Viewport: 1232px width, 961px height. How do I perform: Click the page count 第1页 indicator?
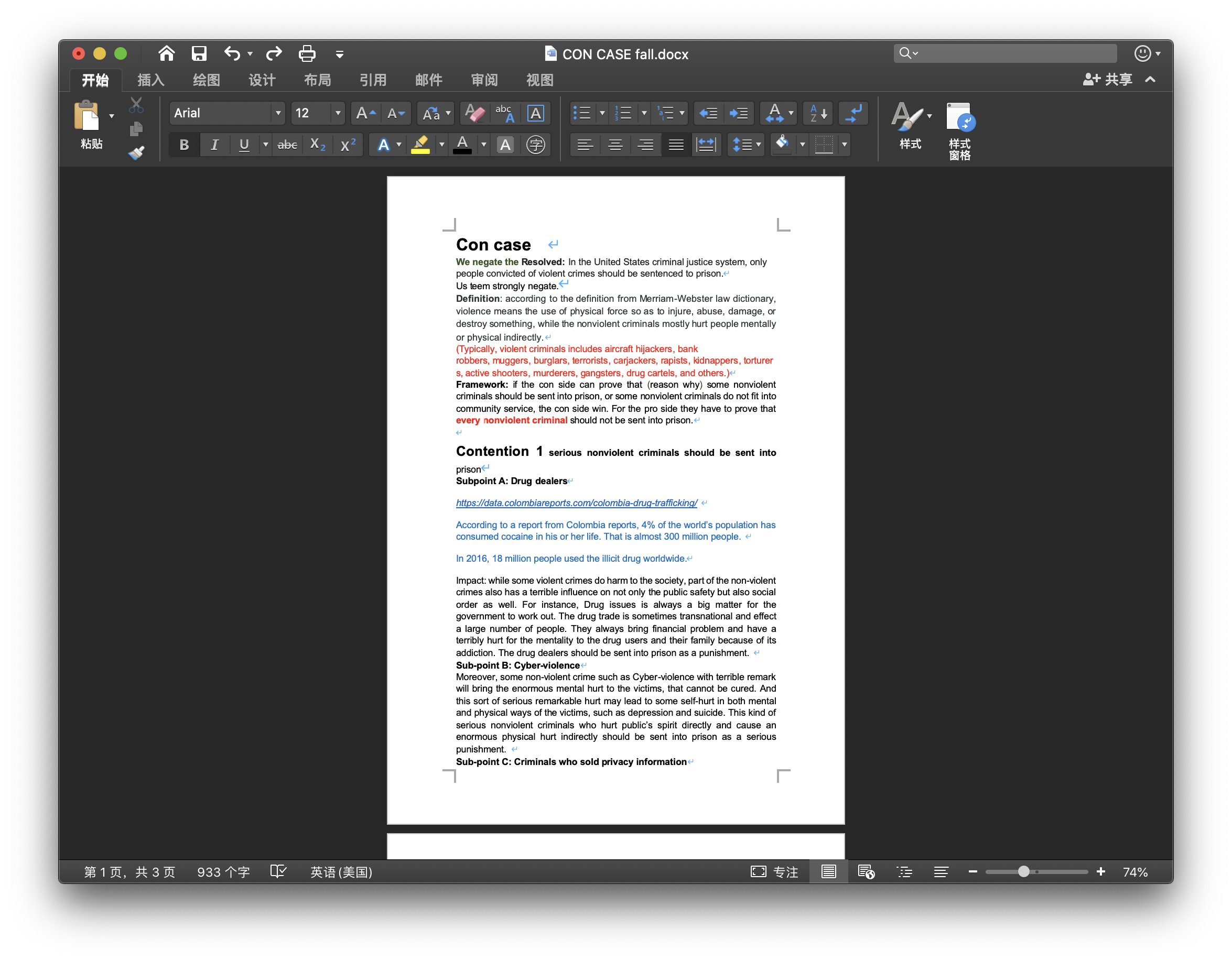129,872
